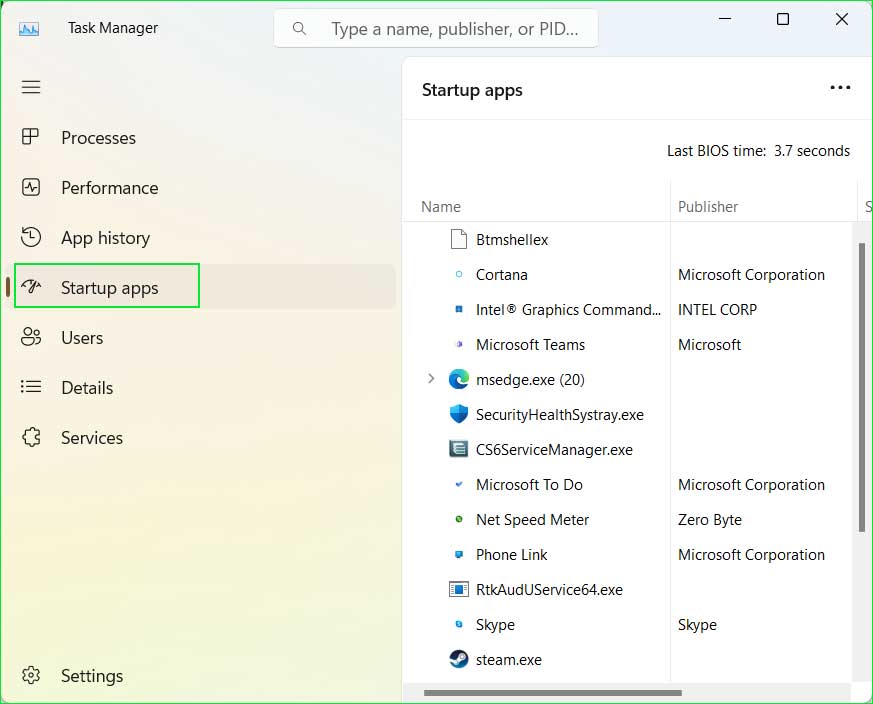This screenshot has width=873, height=704.
Task: Click the Processes sidebar icon
Action: click(x=30, y=137)
